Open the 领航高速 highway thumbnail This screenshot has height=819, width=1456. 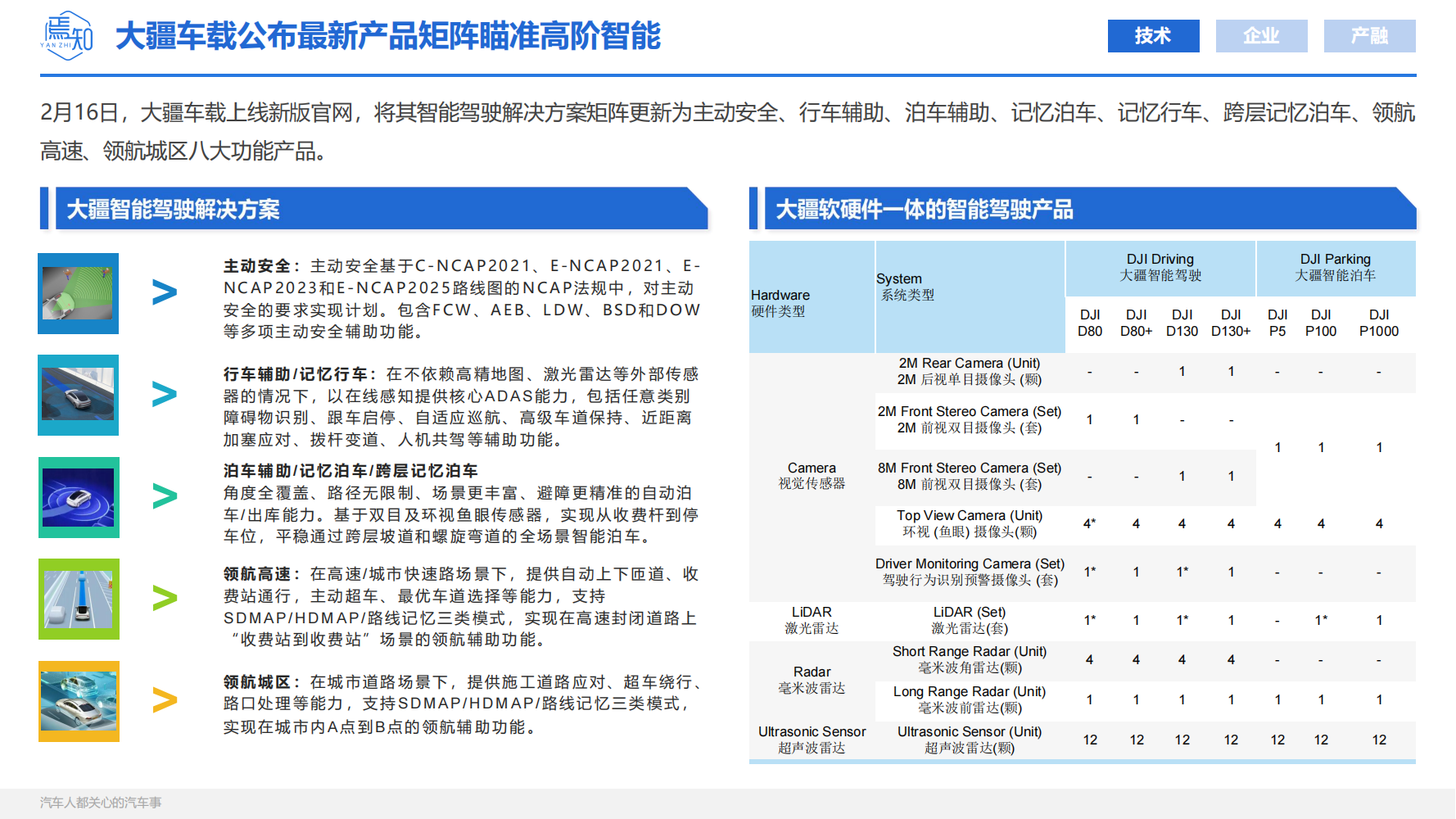tap(79, 599)
